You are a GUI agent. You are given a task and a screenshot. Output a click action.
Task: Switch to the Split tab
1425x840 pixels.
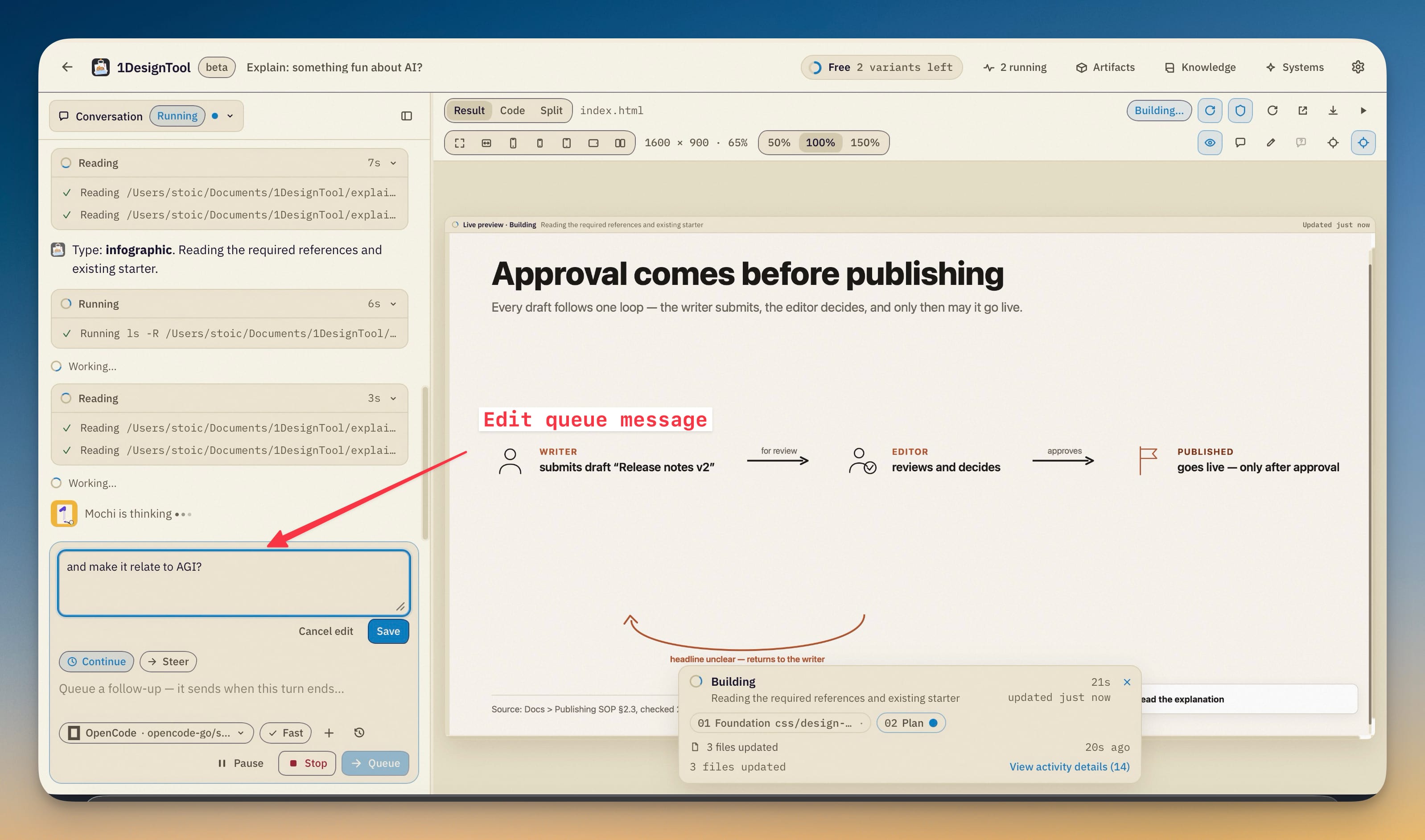[551, 111]
